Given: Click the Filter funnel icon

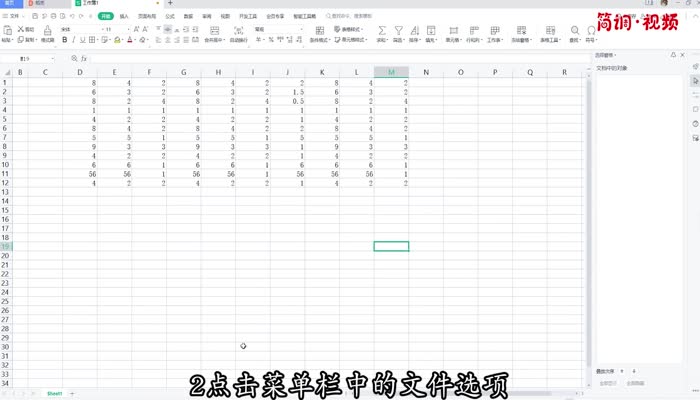Looking at the screenshot, I should pos(398,31).
